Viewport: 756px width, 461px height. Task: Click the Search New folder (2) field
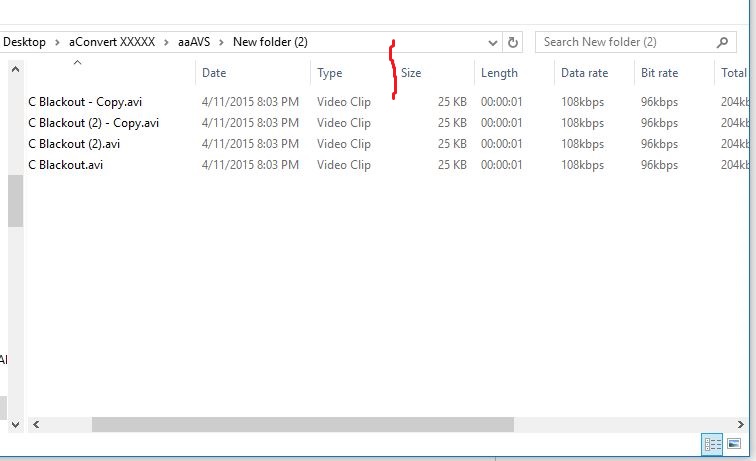[625, 42]
